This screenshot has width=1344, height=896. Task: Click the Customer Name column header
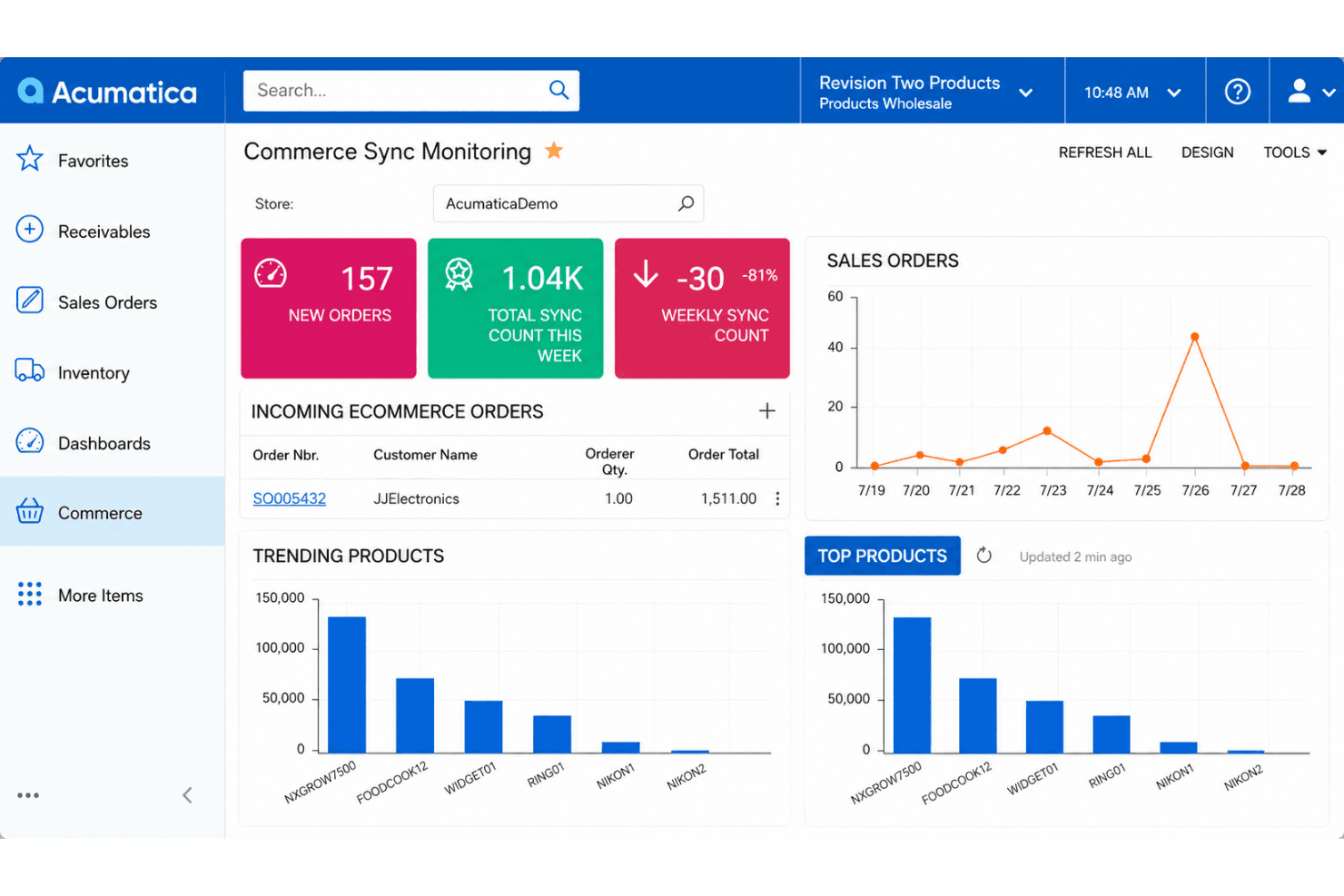tap(425, 455)
